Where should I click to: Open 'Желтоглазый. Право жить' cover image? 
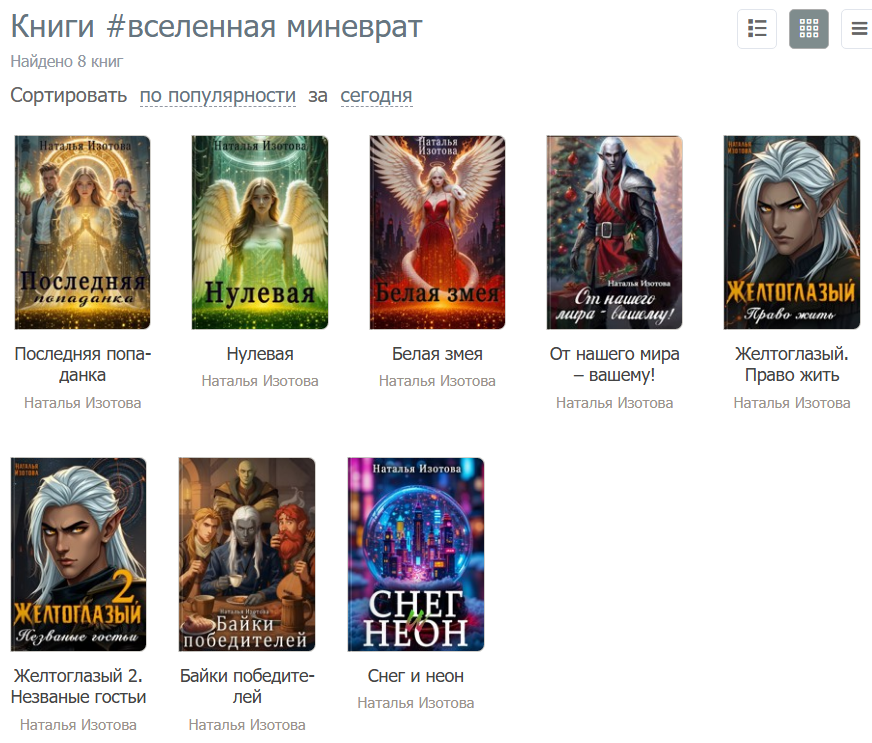click(x=792, y=232)
